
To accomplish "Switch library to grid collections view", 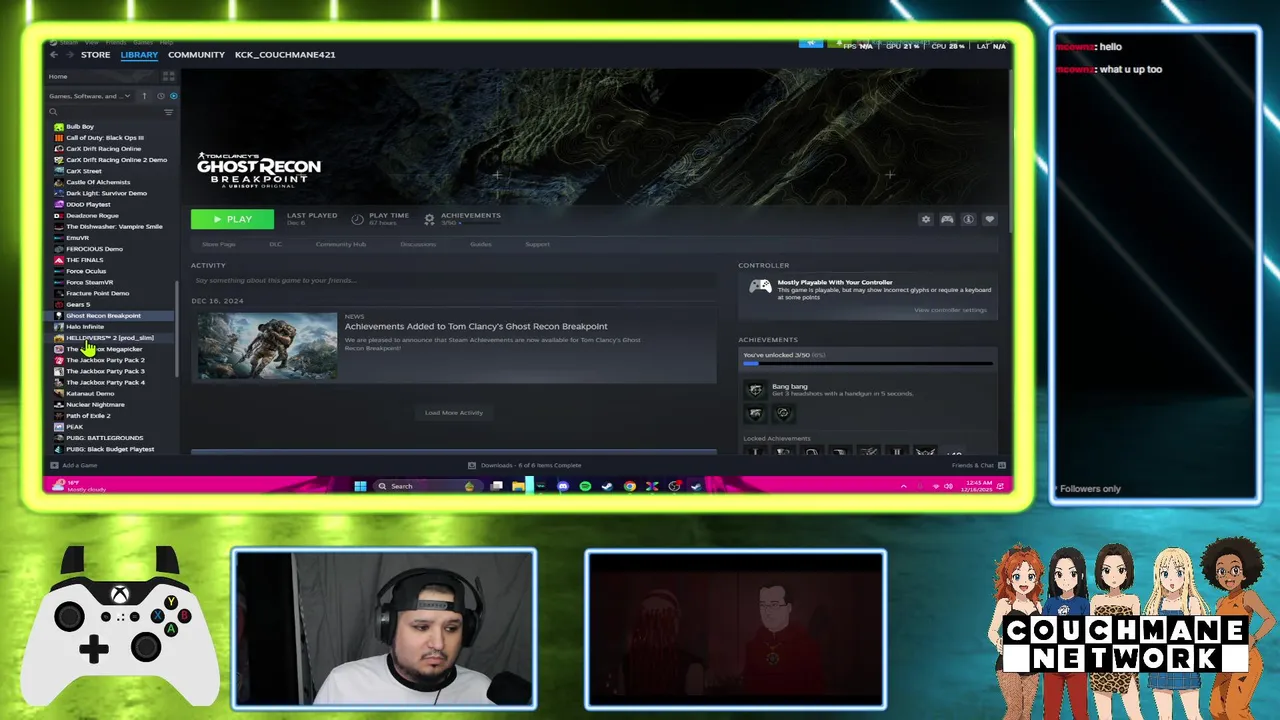I will pyautogui.click(x=170, y=77).
